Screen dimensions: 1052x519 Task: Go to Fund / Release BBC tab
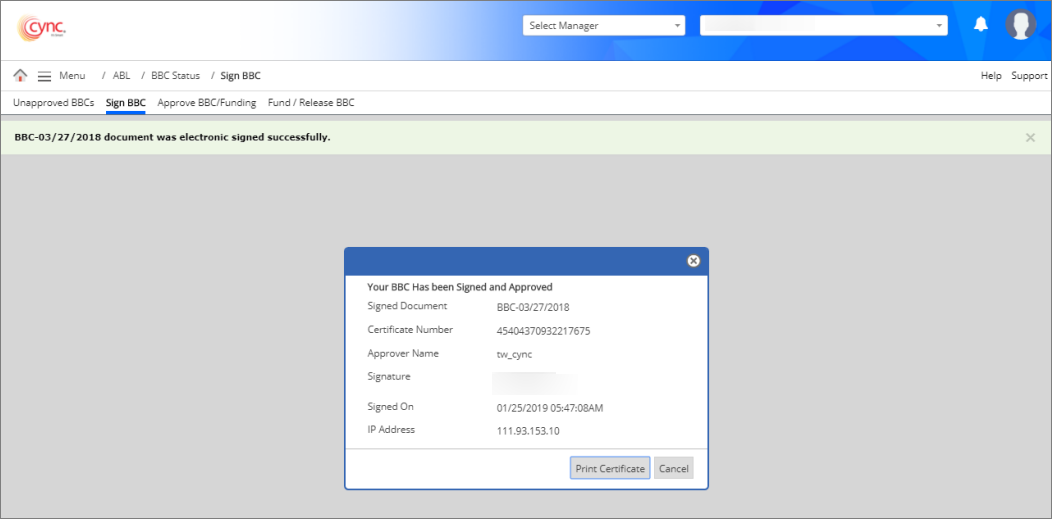point(311,103)
